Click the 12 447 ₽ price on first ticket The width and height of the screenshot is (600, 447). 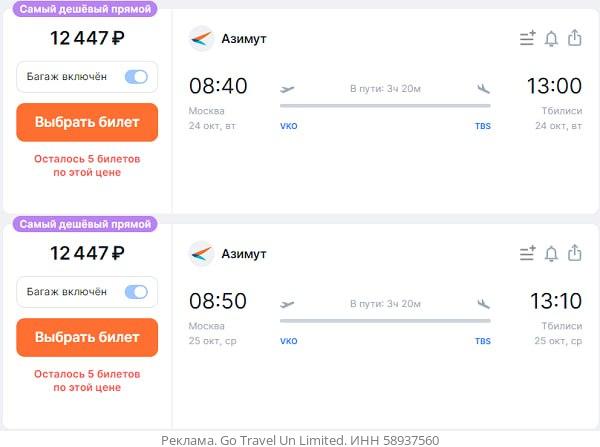tap(87, 39)
